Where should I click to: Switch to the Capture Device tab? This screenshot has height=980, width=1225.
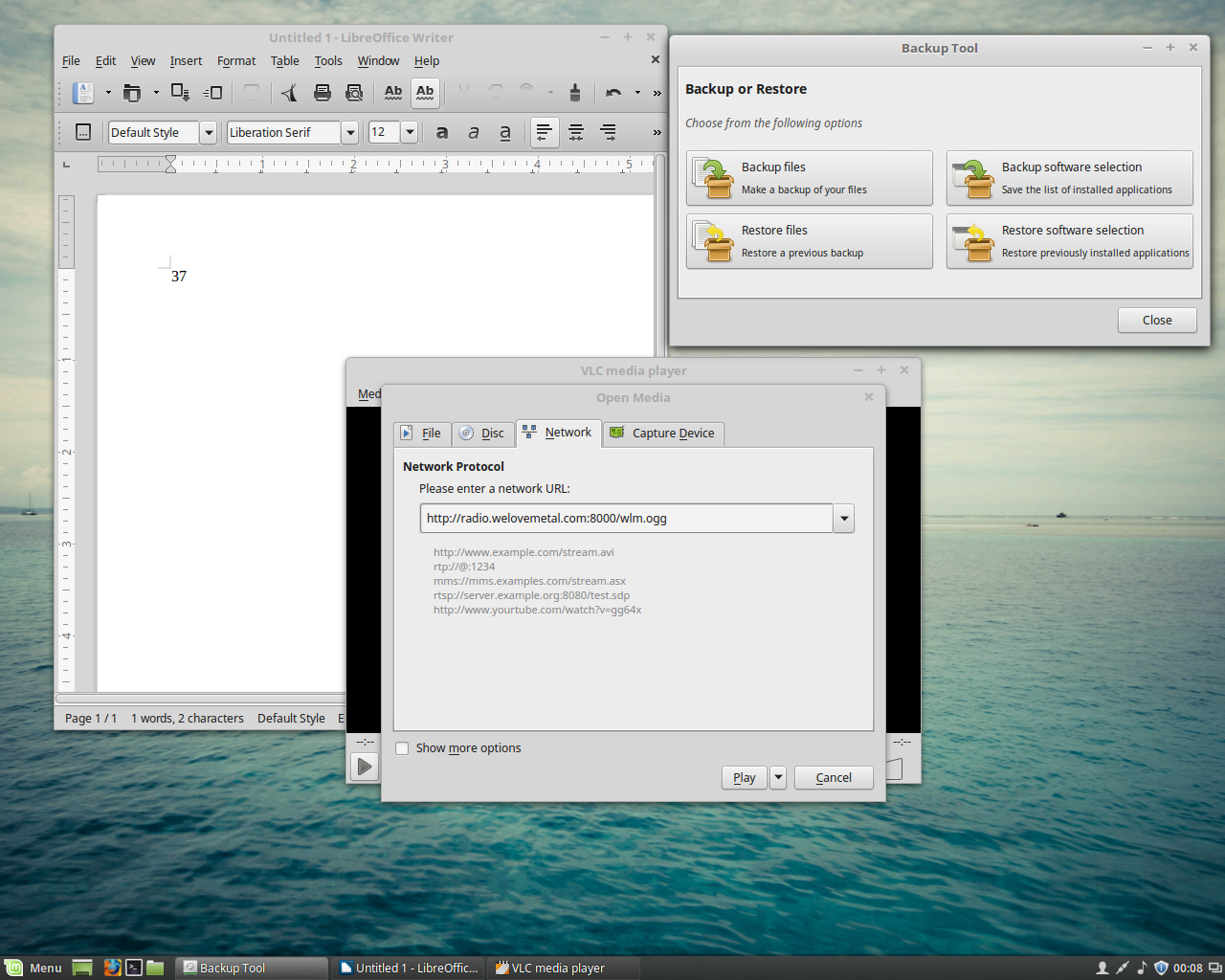662,434
